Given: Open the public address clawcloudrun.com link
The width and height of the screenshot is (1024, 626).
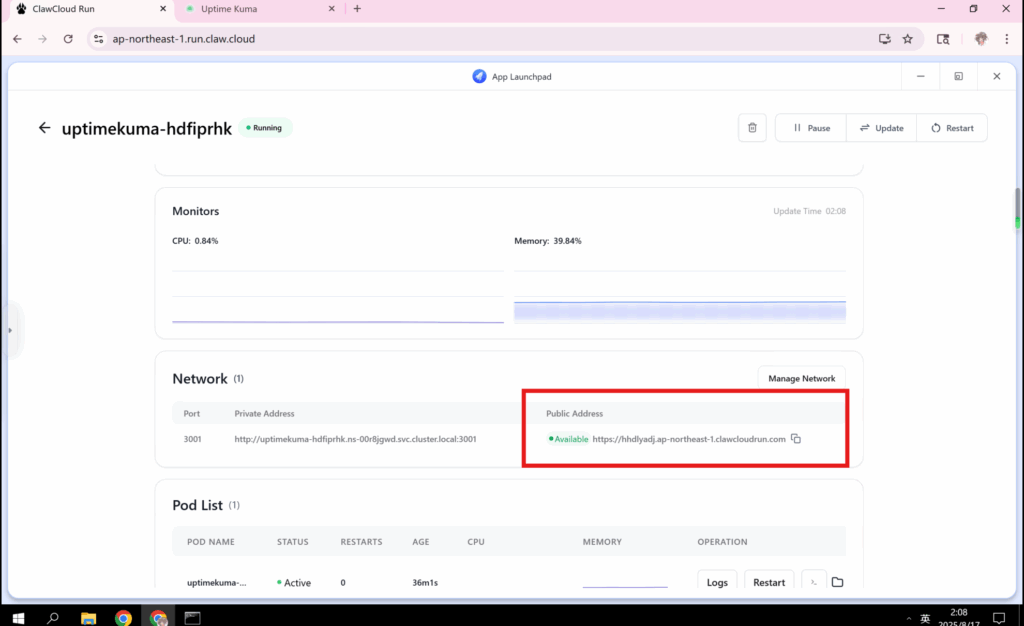Looking at the screenshot, I should coord(689,439).
